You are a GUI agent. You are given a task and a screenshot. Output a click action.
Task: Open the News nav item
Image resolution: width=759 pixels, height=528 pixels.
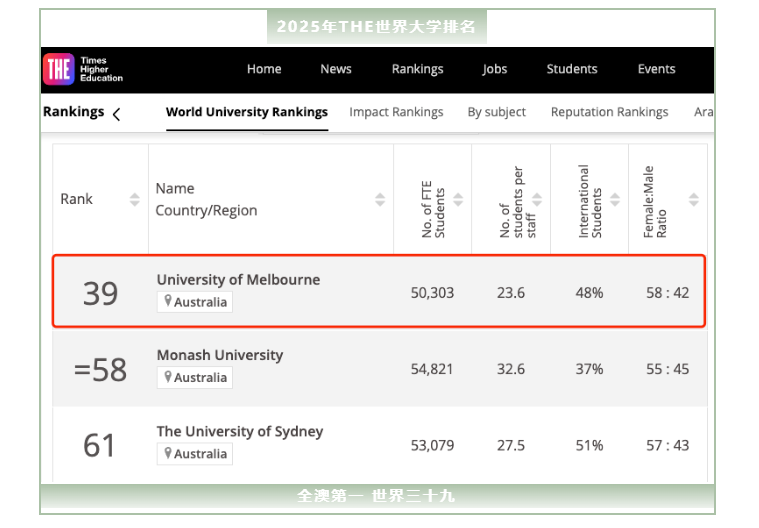(335, 69)
